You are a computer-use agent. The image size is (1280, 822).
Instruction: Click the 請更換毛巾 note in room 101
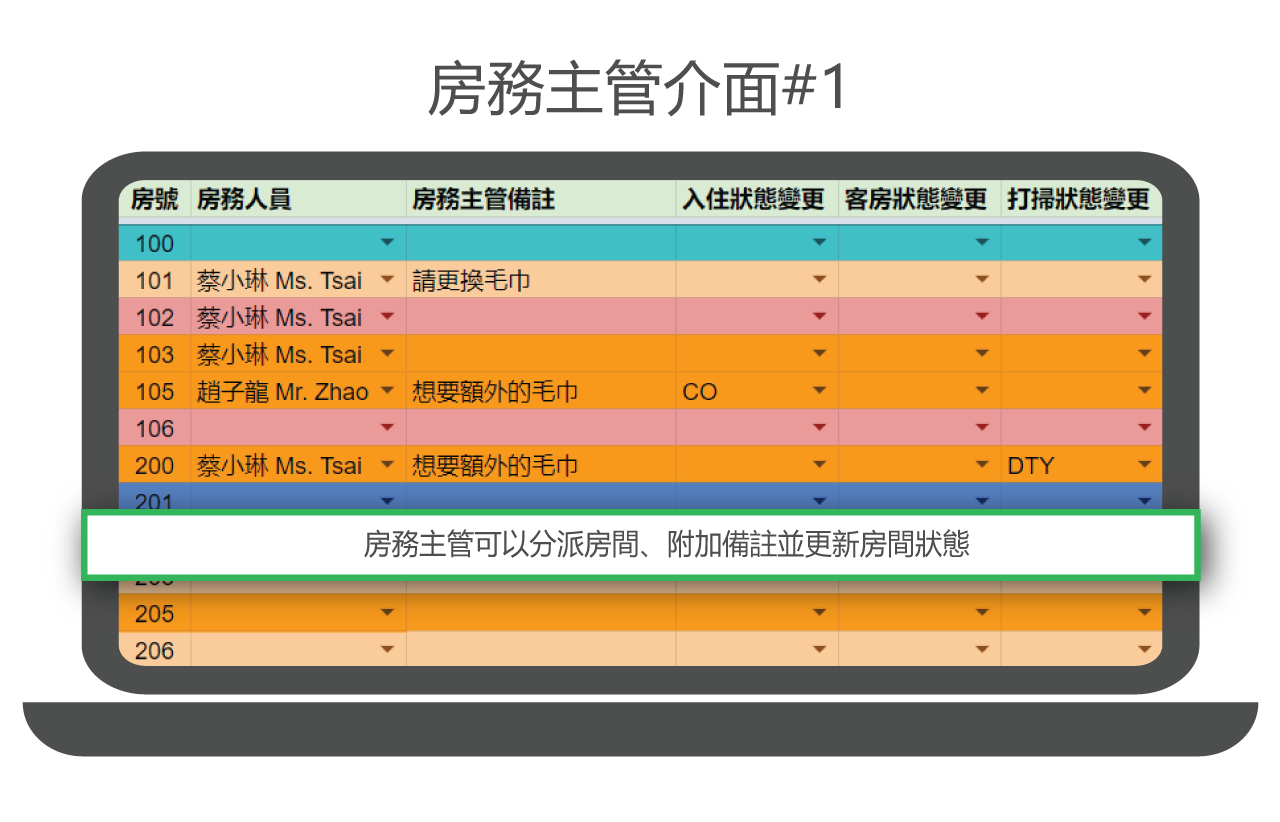pyautogui.click(x=471, y=281)
